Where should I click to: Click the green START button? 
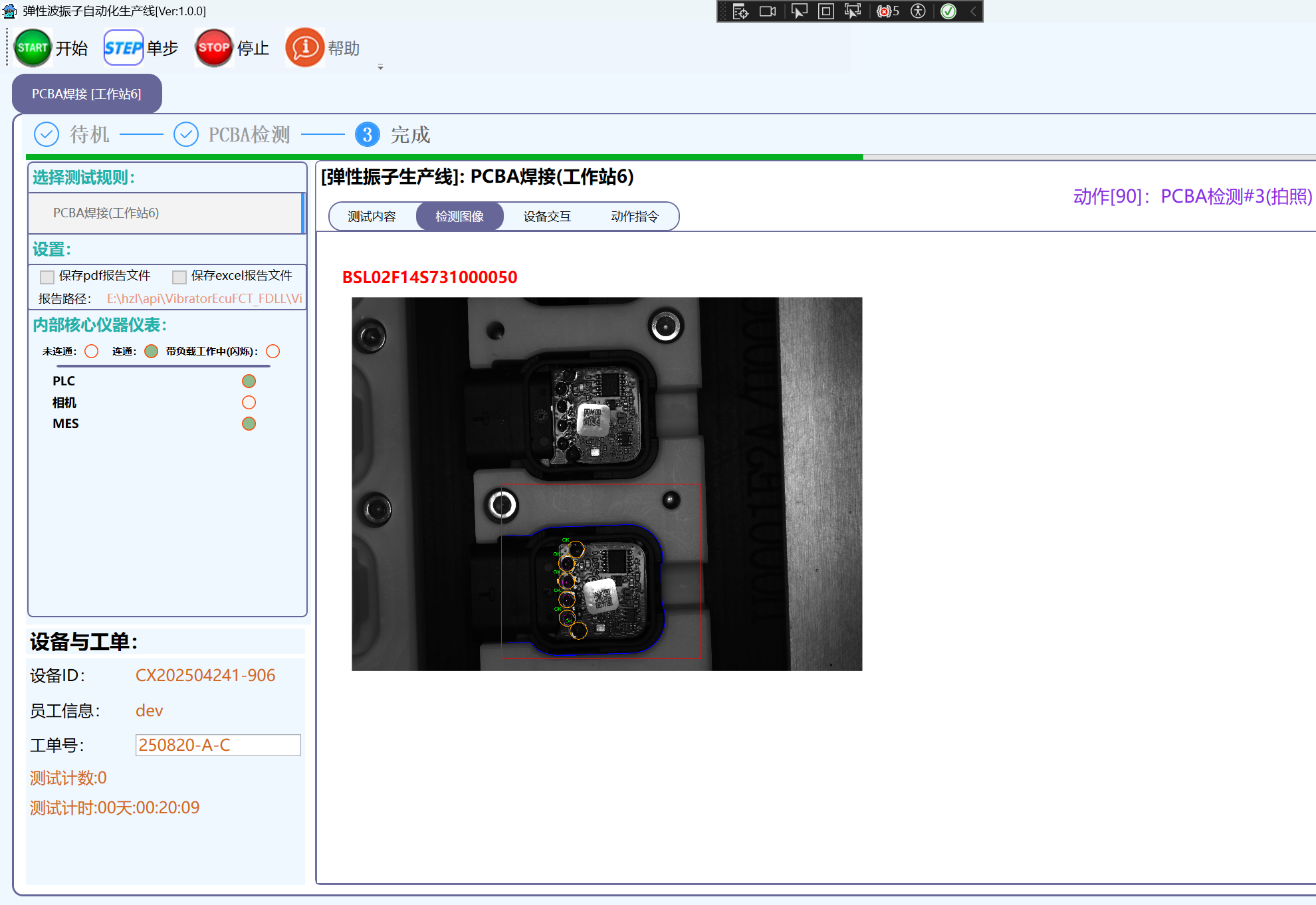(33, 48)
